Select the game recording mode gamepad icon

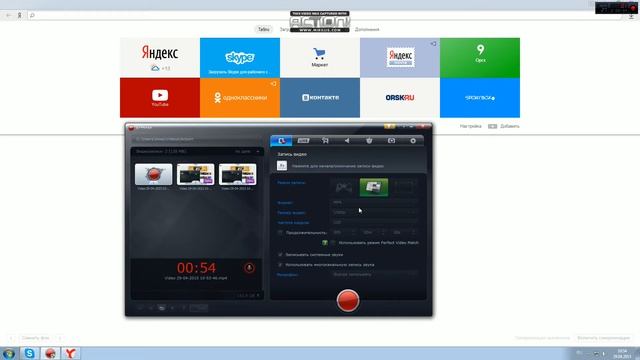344,187
